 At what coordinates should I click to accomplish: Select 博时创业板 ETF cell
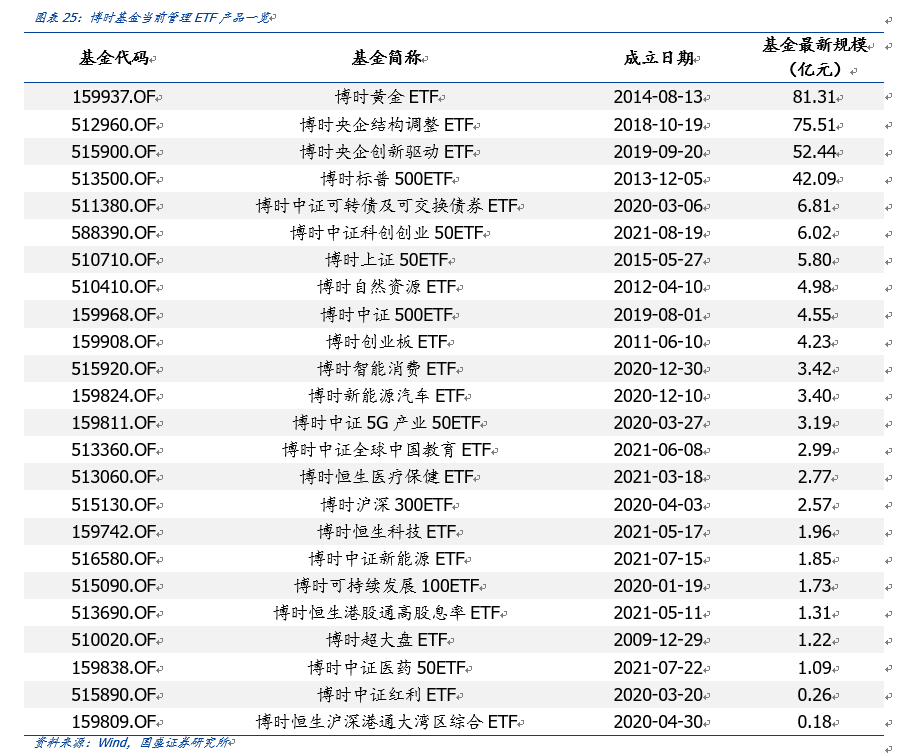point(387,342)
